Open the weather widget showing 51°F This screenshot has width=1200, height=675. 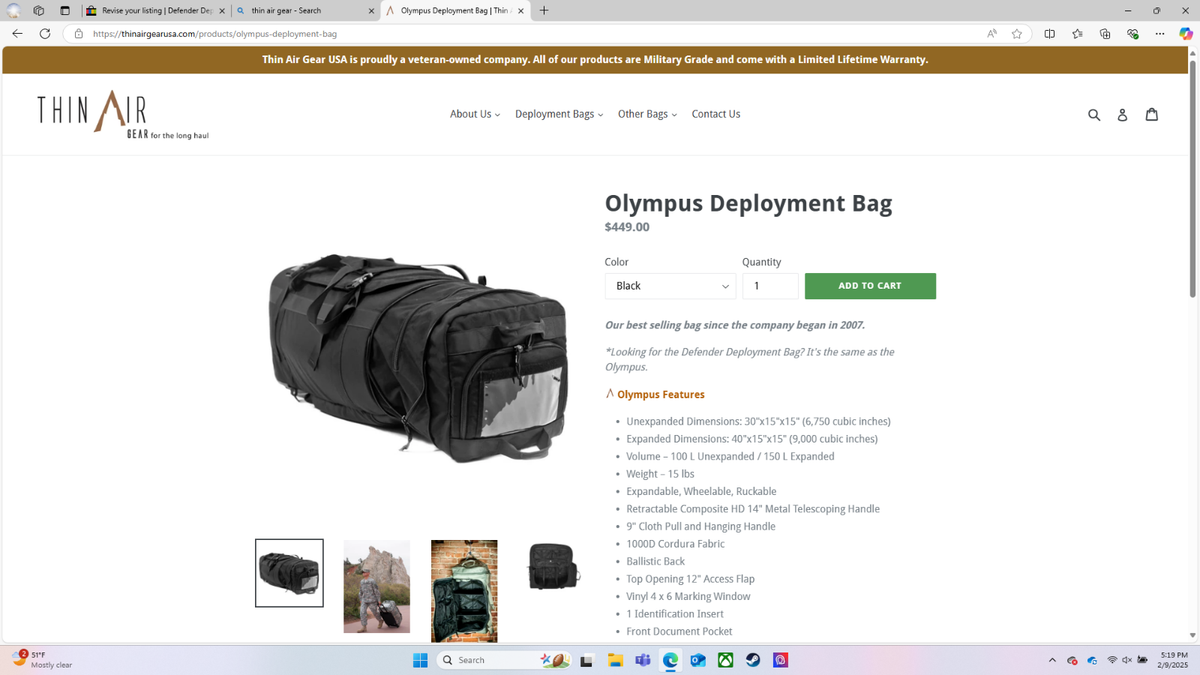[x=42, y=660]
